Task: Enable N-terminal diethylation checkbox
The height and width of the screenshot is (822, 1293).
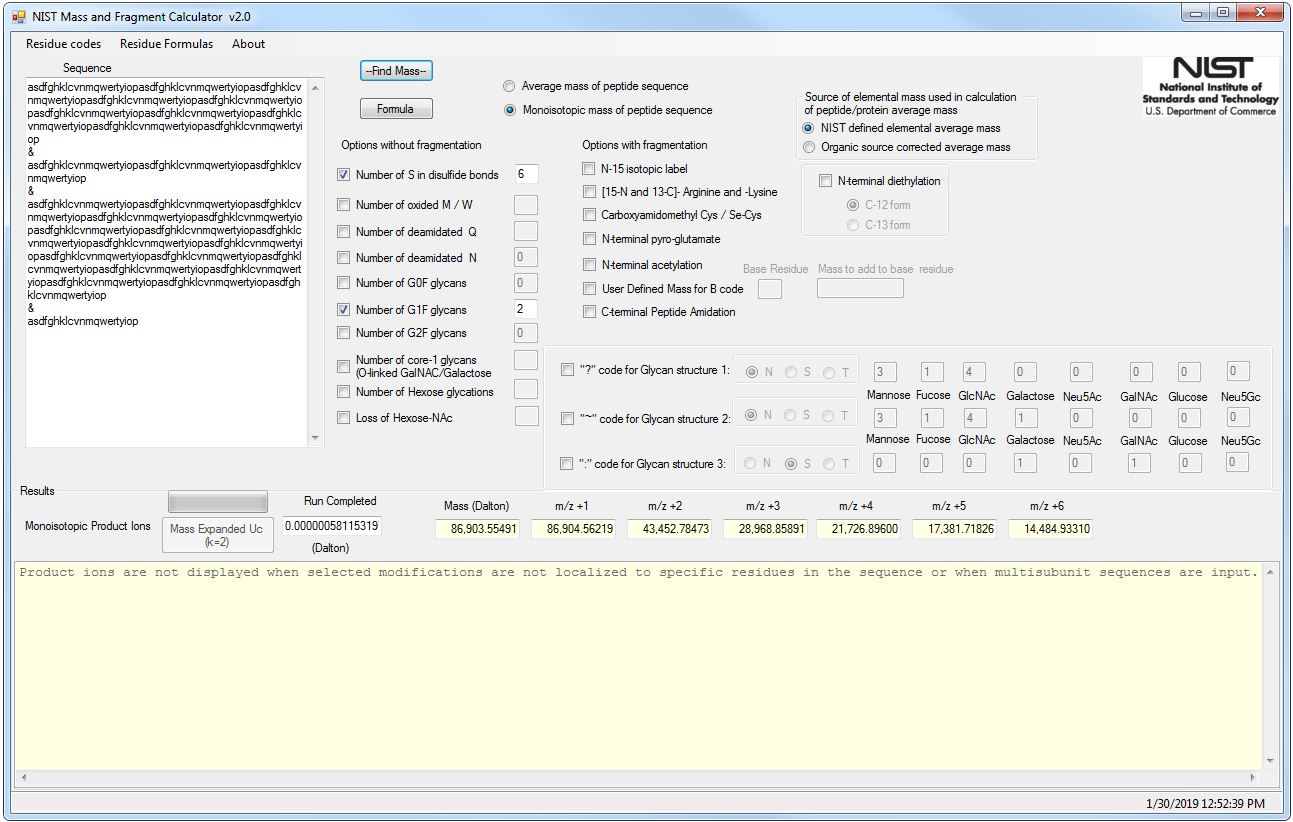Action: (x=825, y=181)
